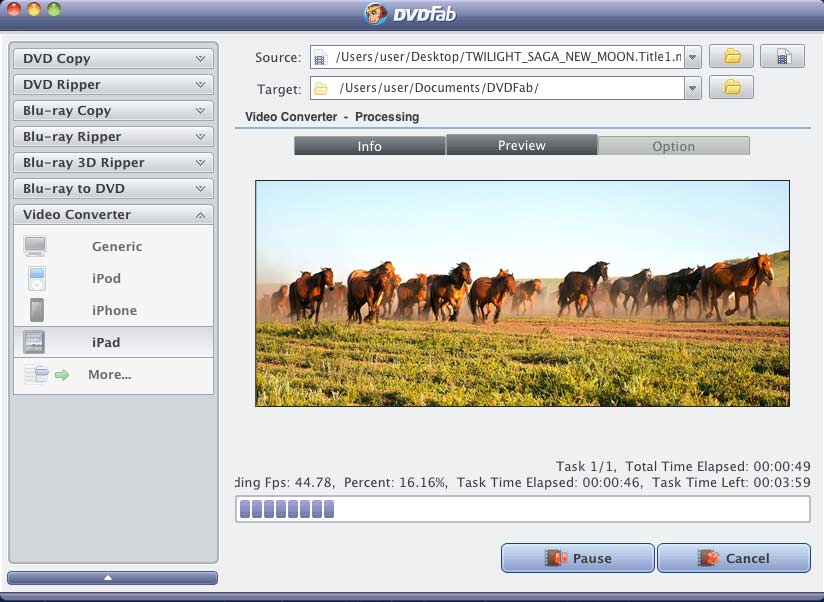This screenshot has width=824, height=602.
Task: Click the red close window button
Action: (14, 9)
